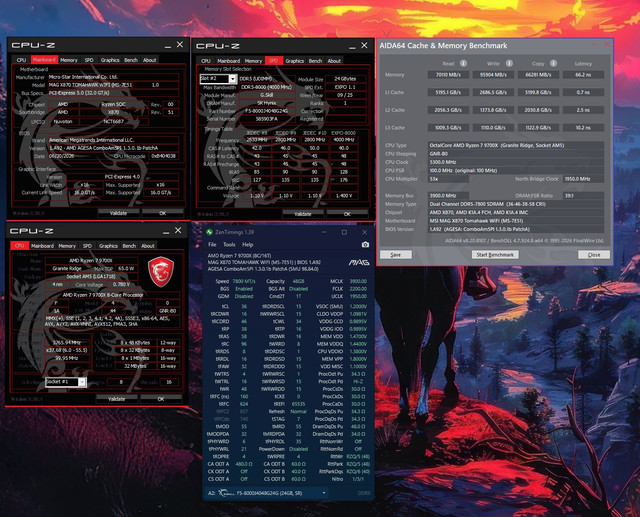640x517 pixels.
Task: Click Validate in the CPU-Z Mainboard window
Action: click(118, 213)
